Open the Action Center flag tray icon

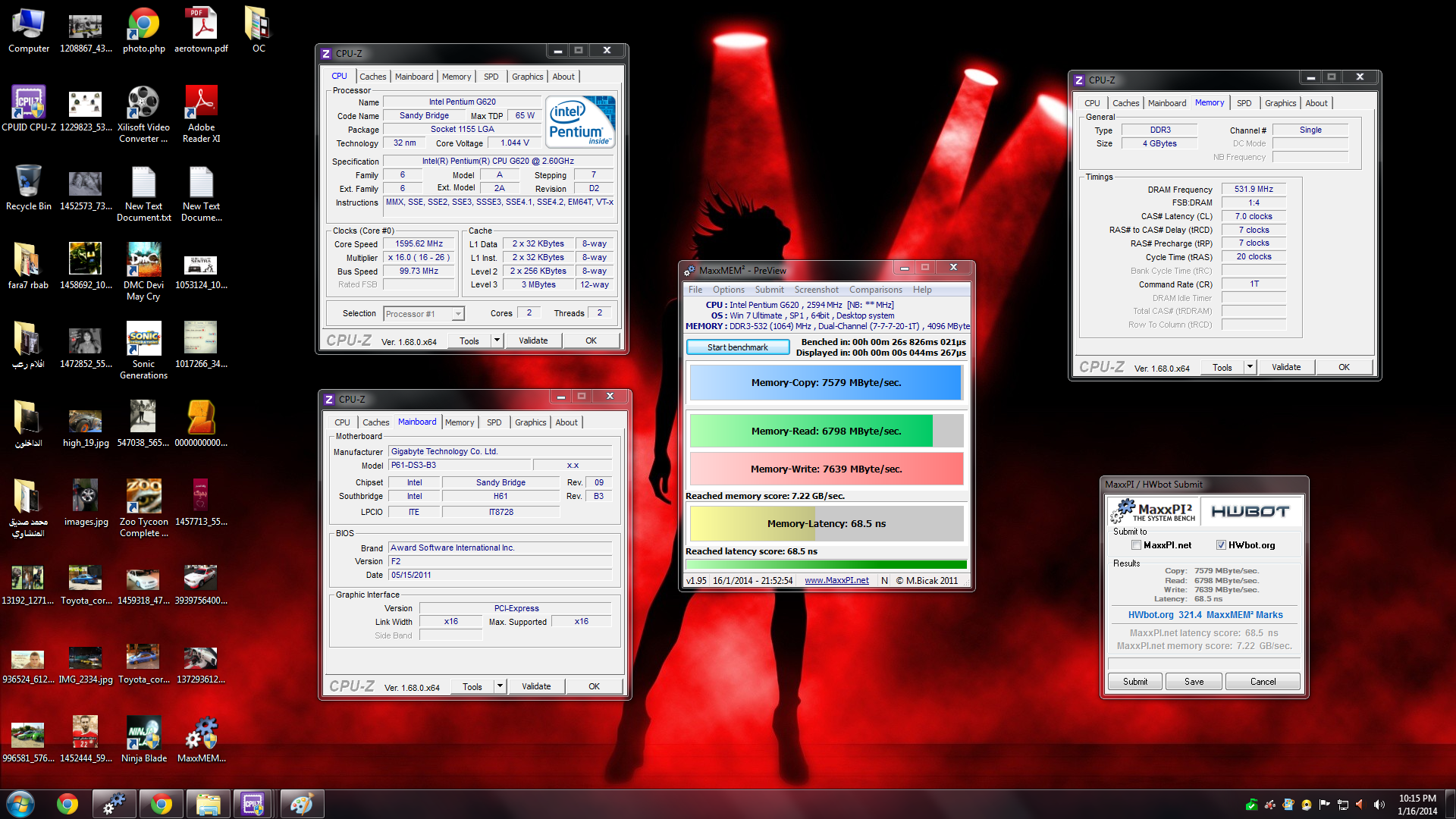point(1324,805)
